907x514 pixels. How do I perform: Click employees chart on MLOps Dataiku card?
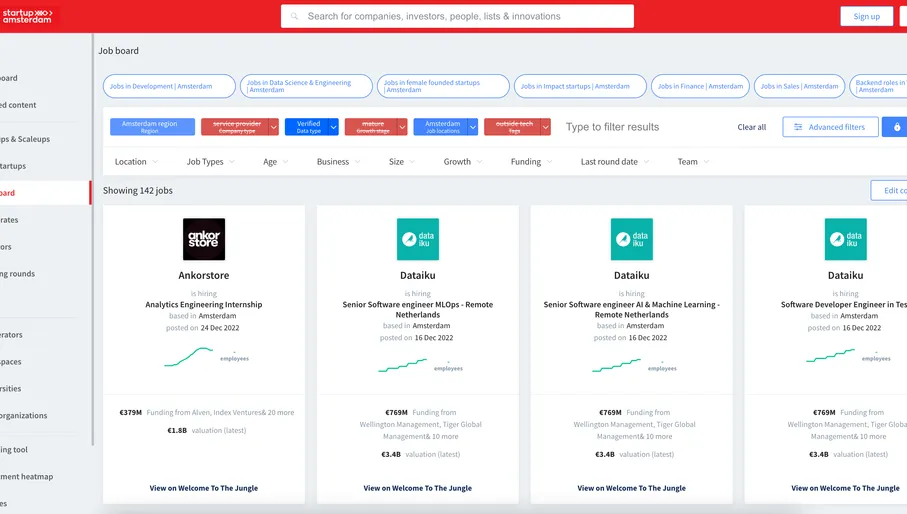(403, 365)
